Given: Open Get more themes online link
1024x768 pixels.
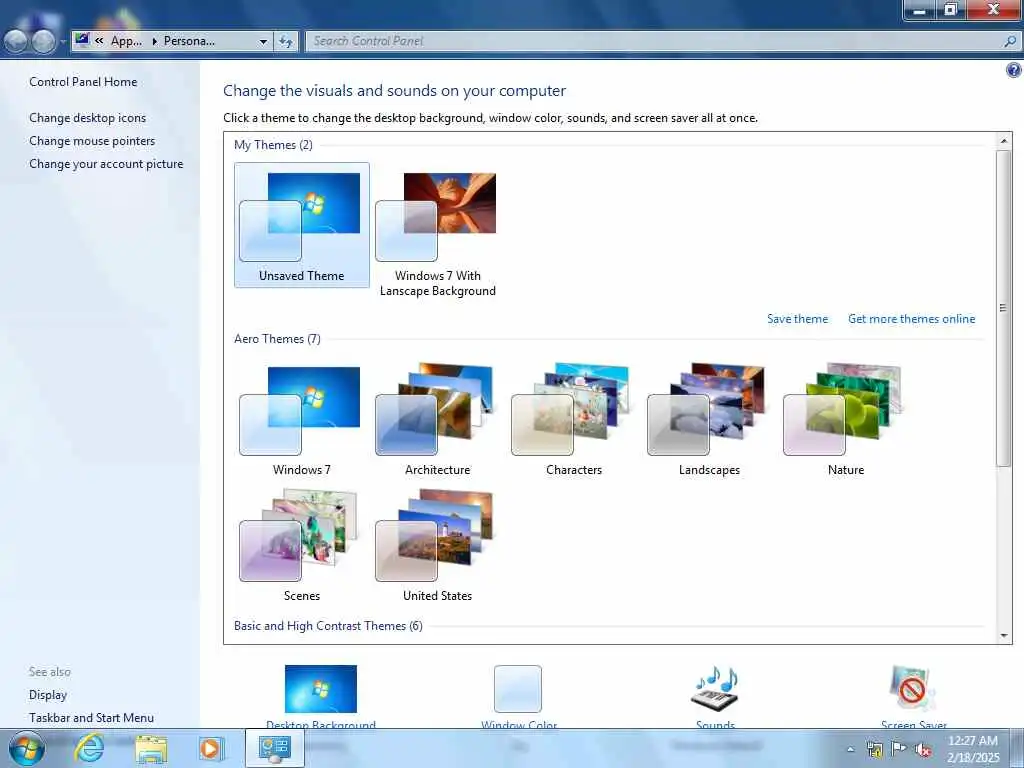Looking at the screenshot, I should coord(911,319).
